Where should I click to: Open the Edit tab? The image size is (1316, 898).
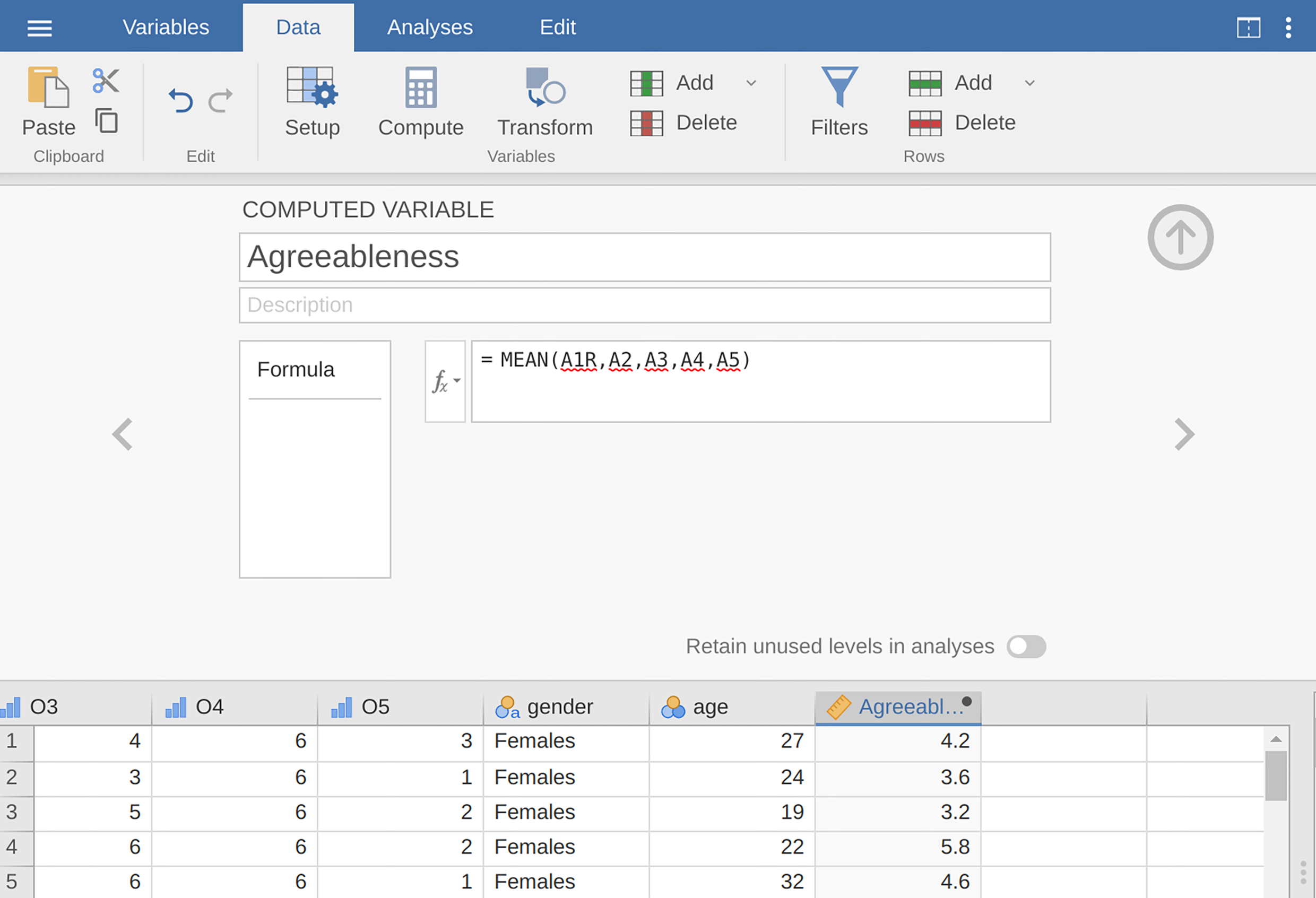click(558, 27)
